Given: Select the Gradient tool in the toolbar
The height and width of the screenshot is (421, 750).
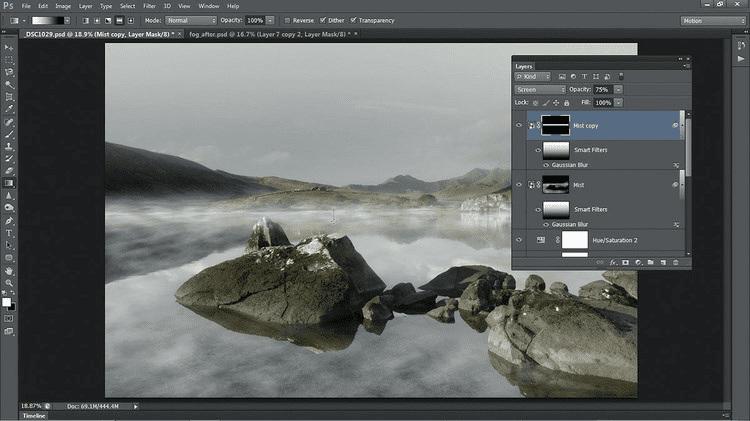Looking at the screenshot, I should click(9, 183).
